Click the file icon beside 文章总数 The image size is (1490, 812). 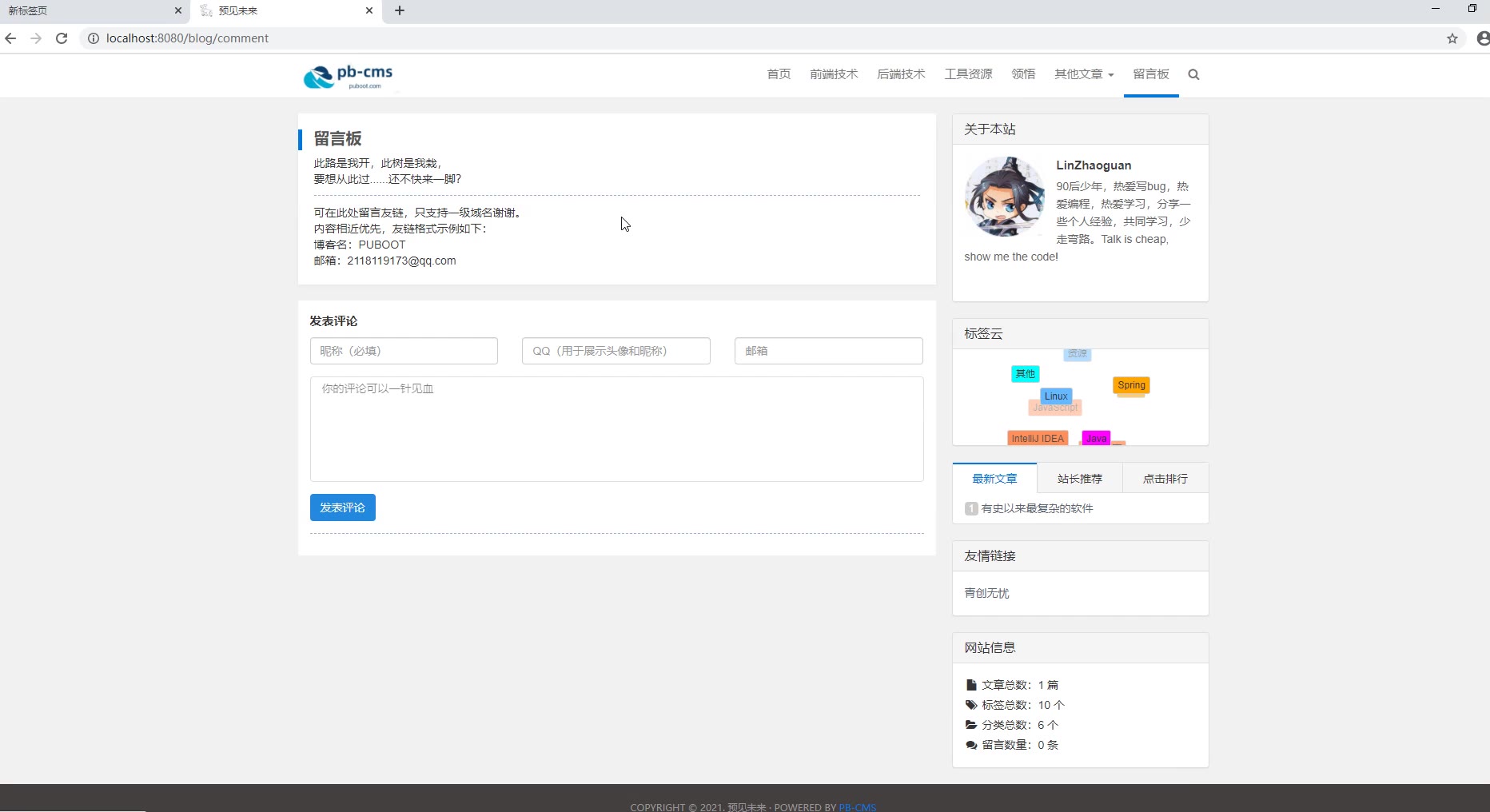[971, 685]
